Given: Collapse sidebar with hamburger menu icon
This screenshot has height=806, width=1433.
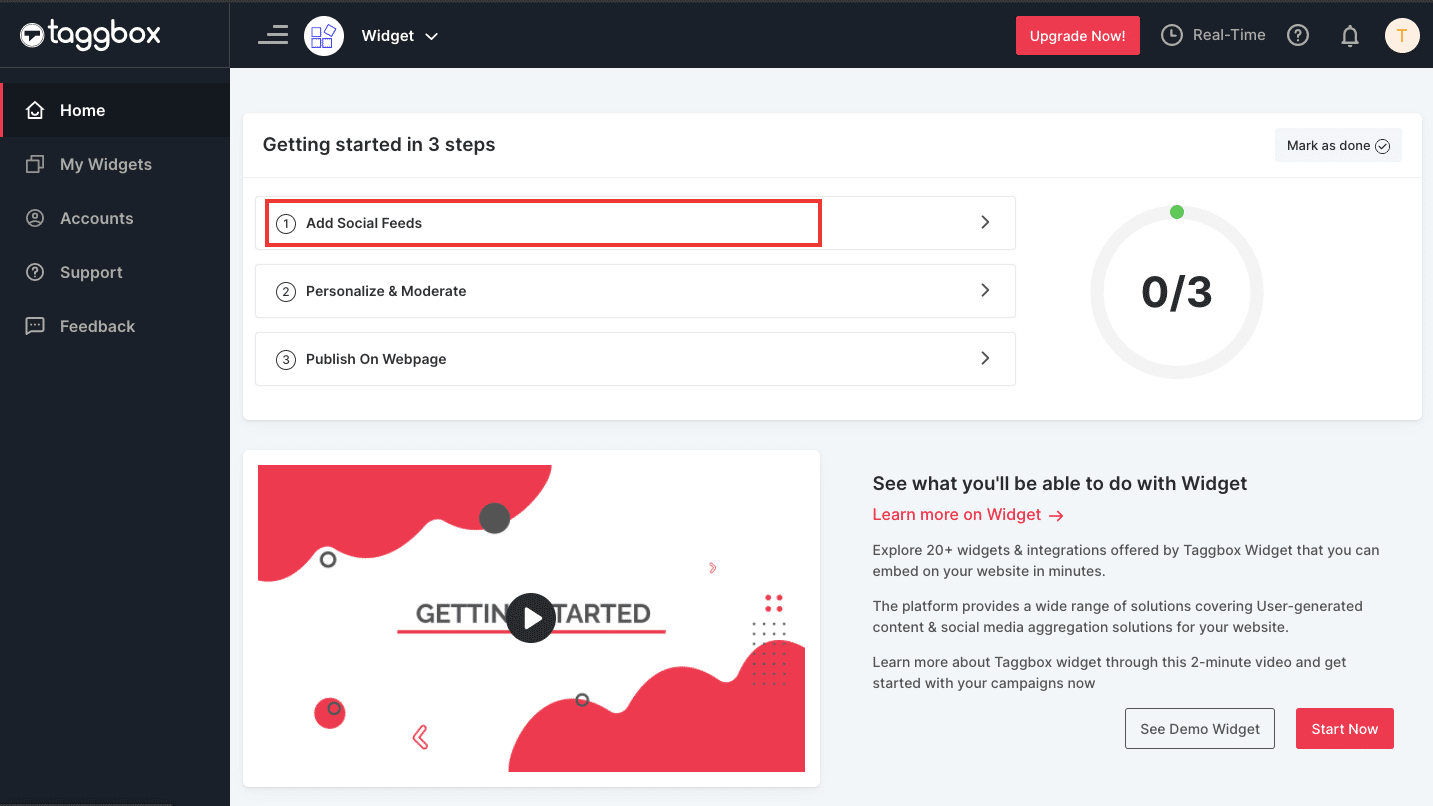Looking at the screenshot, I should pos(273,36).
